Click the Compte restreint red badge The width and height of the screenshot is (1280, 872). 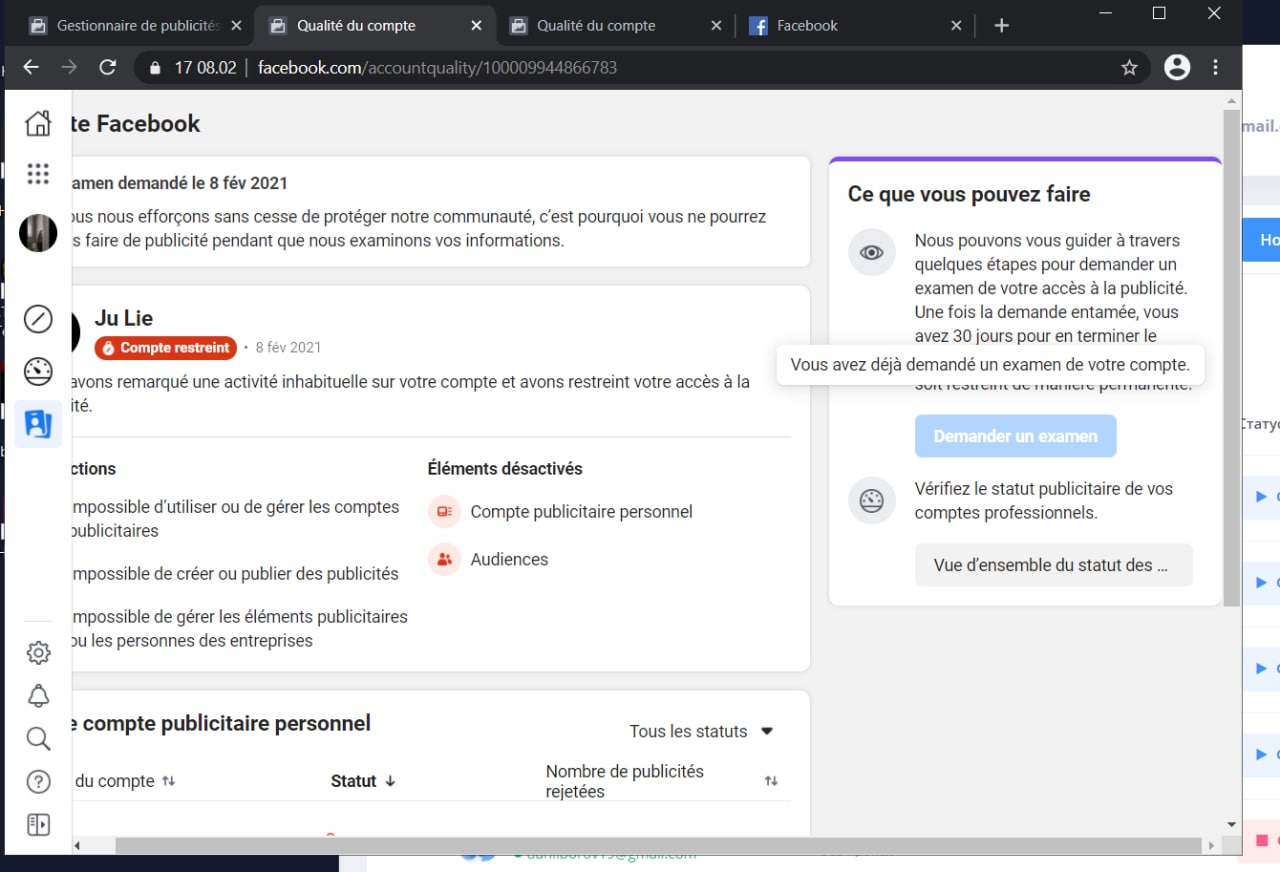point(166,348)
